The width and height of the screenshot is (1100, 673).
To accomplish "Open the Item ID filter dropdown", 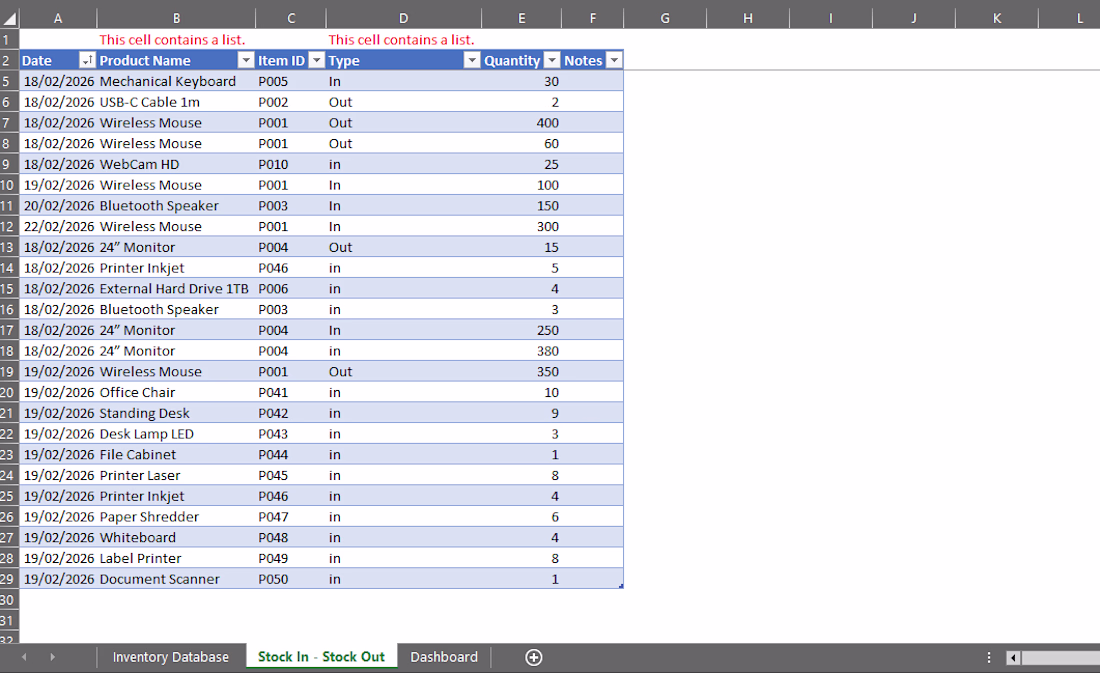I will (x=316, y=60).
